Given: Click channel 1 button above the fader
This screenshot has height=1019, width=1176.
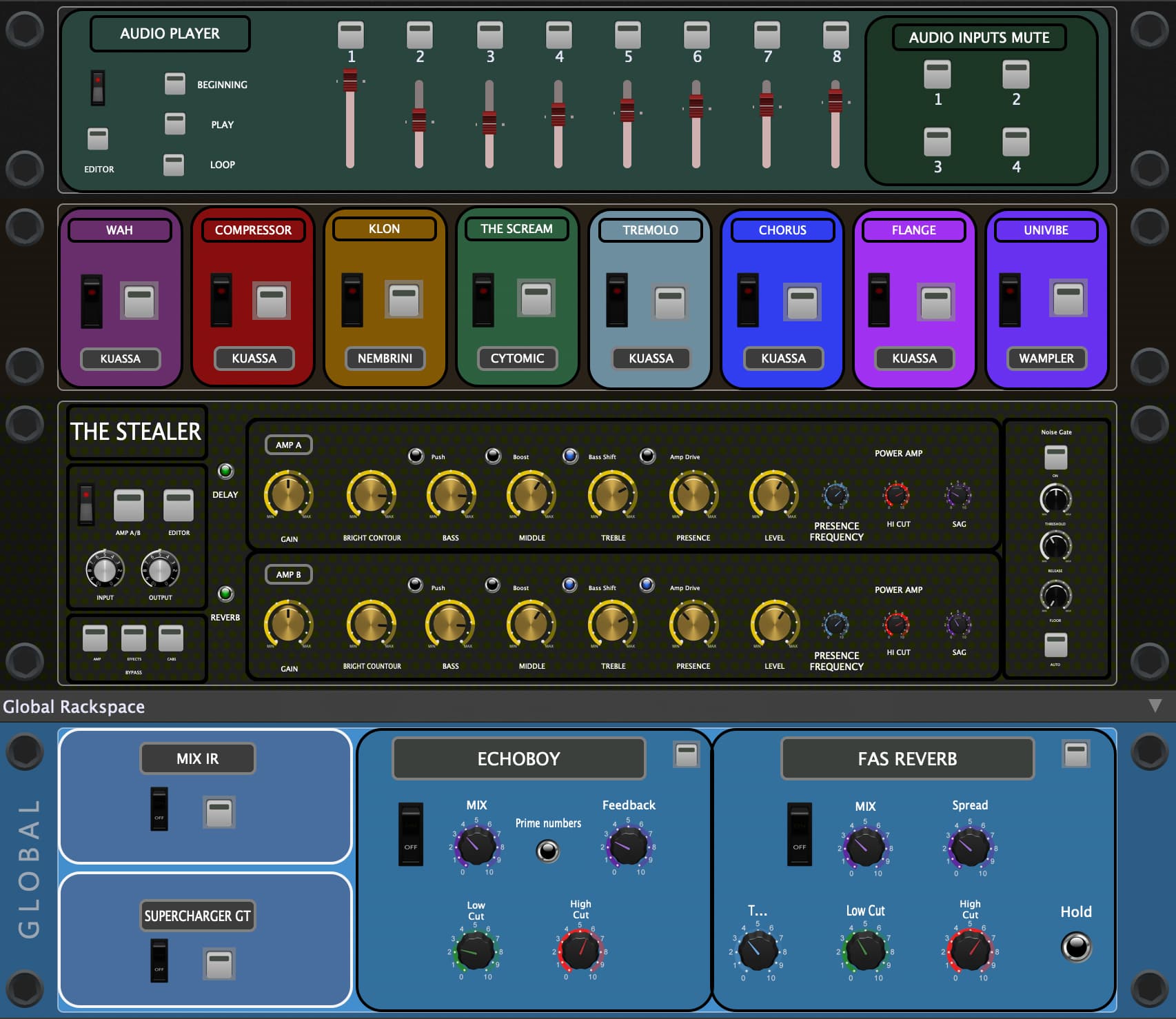Looking at the screenshot, I should (351, 34).
